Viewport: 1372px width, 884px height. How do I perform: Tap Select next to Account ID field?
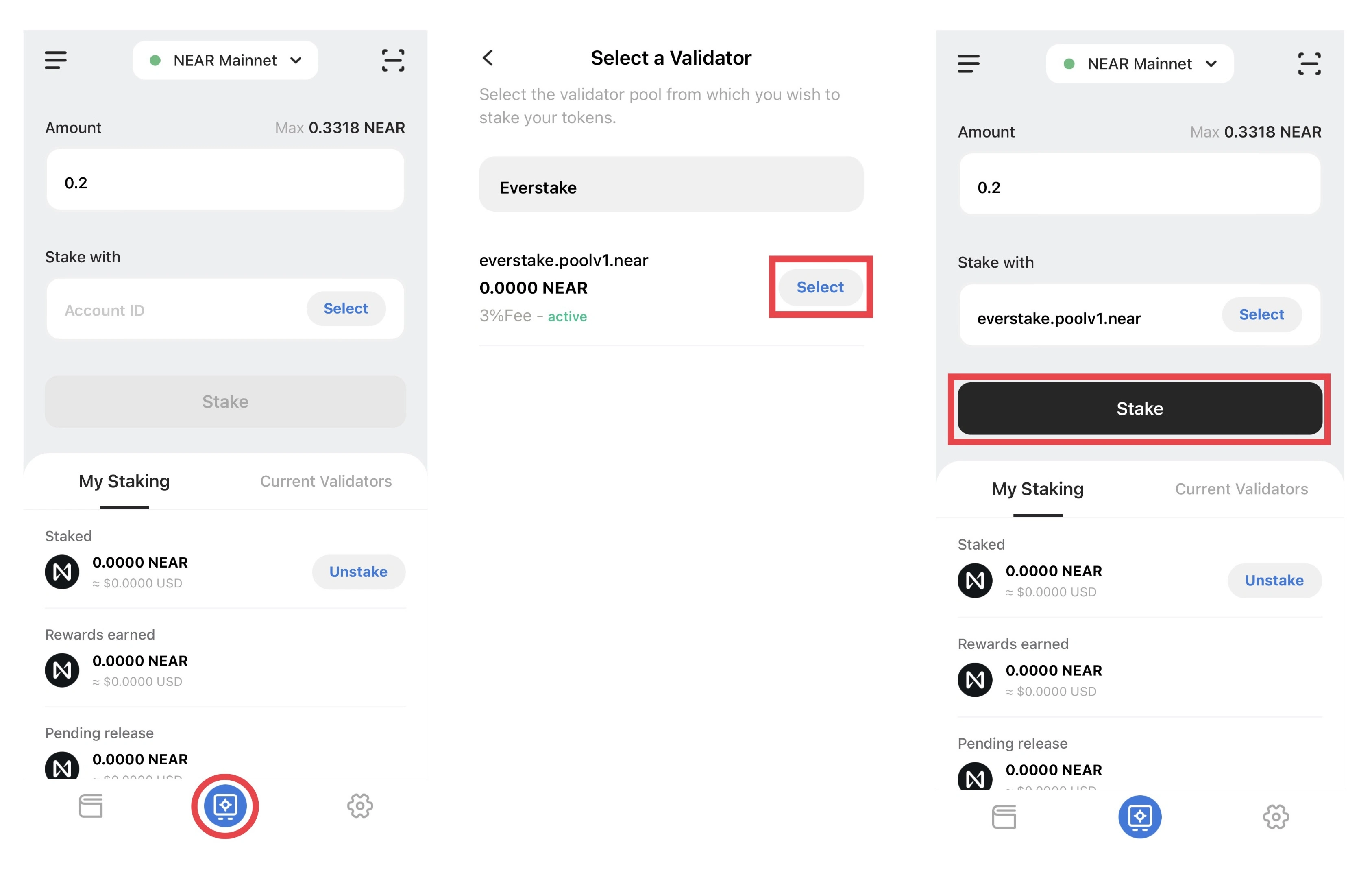click(345, 309)
